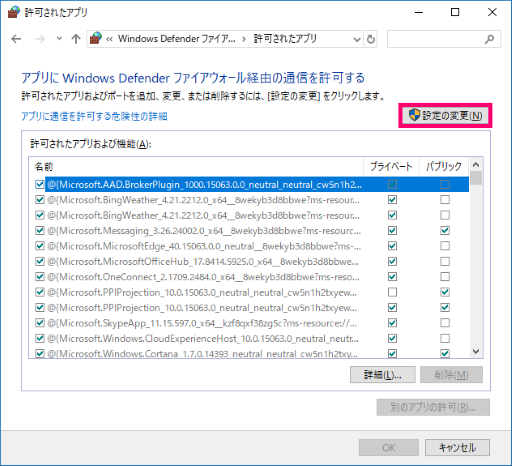This screenshot has height=466, width=512.
Task: Click list scrollbar up arrow
Action: click(x=476, y=164)
